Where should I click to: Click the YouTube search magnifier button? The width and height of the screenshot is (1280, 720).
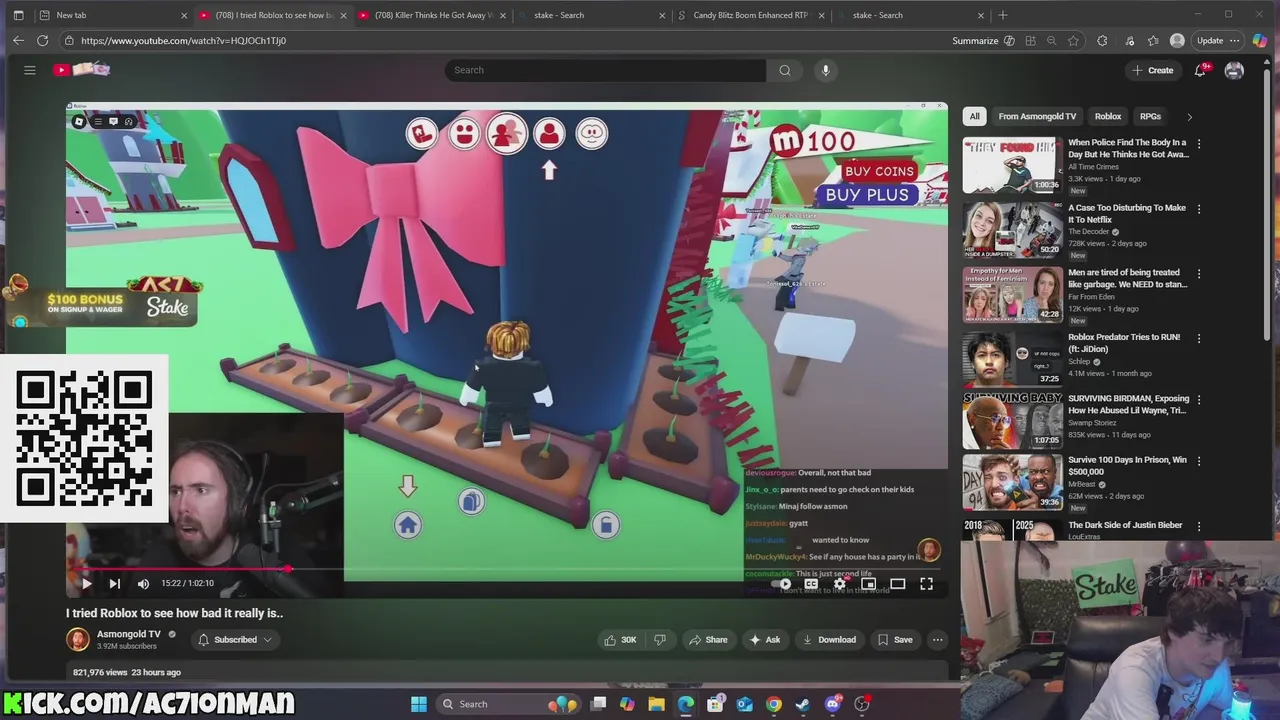coord(785,70)
